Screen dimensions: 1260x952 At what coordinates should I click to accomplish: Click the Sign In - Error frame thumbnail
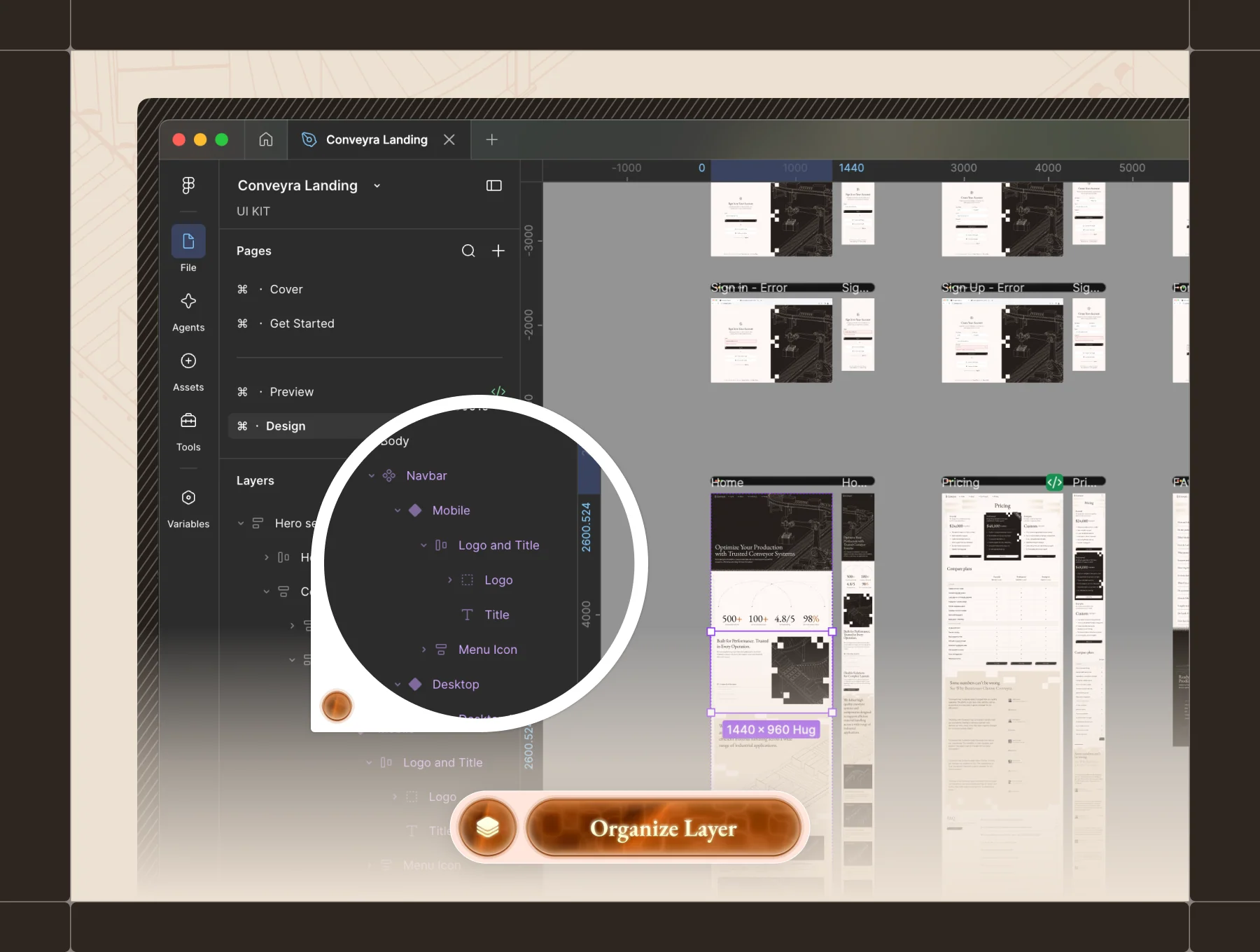point(771,340)
